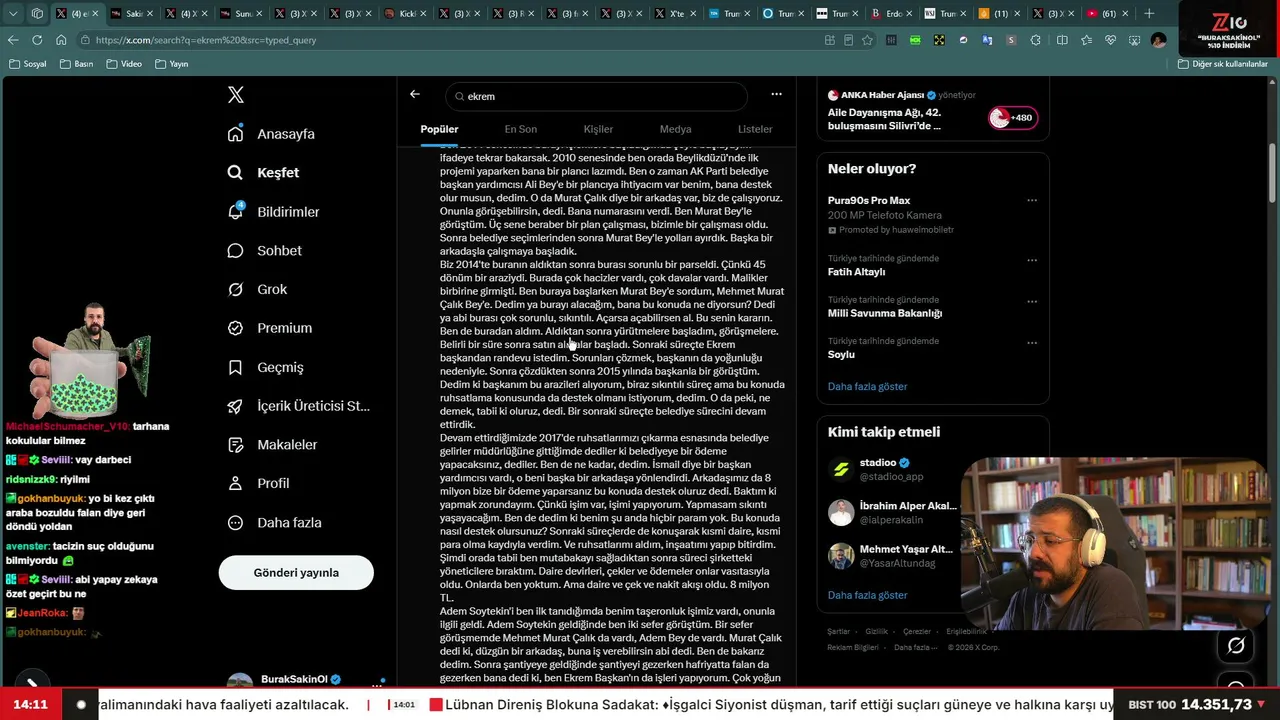Click browser home button
The image size is (1280, 720).
(x=61, y=40)
